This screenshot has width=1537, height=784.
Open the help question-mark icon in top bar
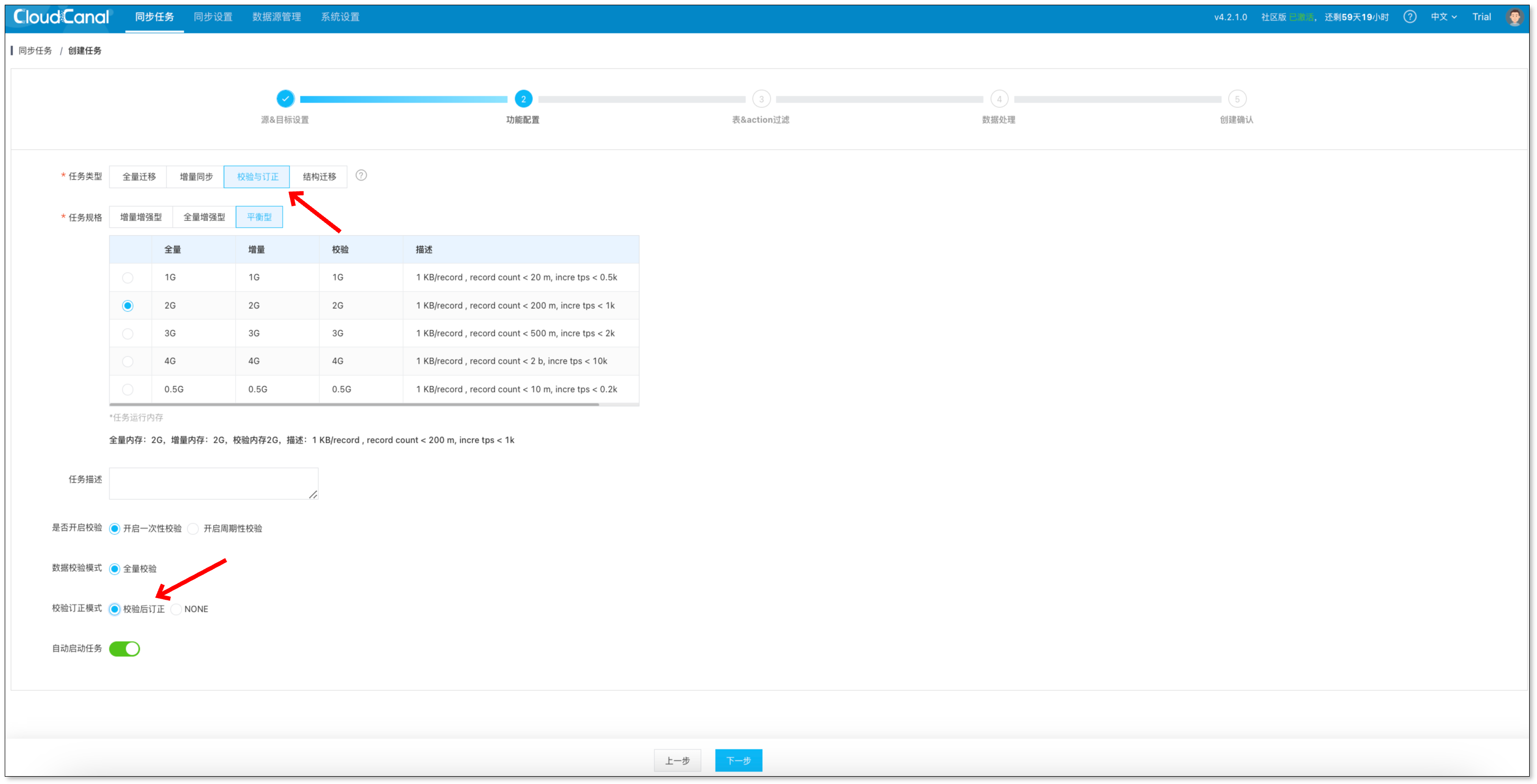coord(1410,17)
